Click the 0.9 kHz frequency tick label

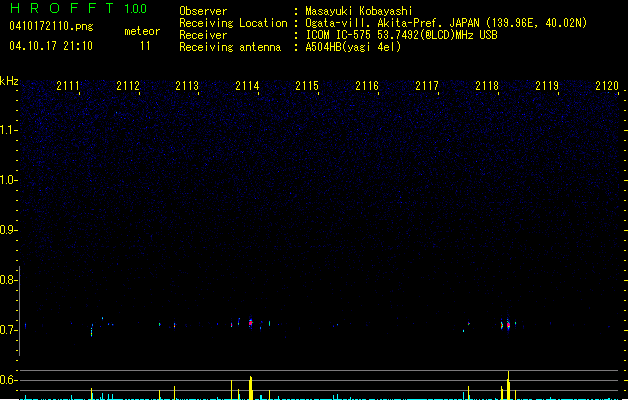click(8, 230)
